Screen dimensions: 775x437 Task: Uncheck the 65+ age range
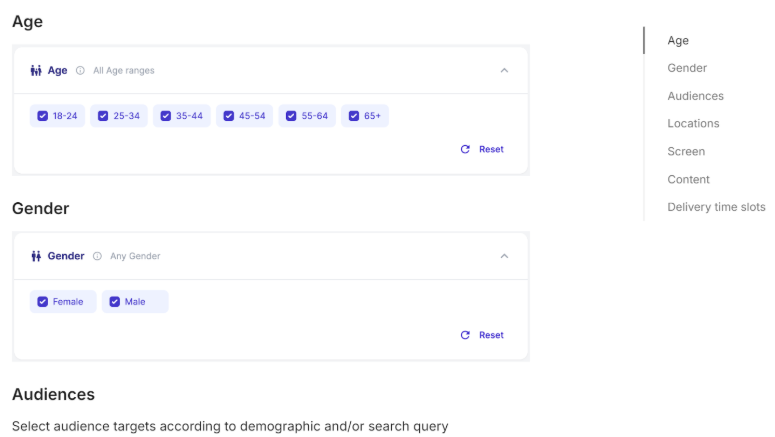click(354, 116)
